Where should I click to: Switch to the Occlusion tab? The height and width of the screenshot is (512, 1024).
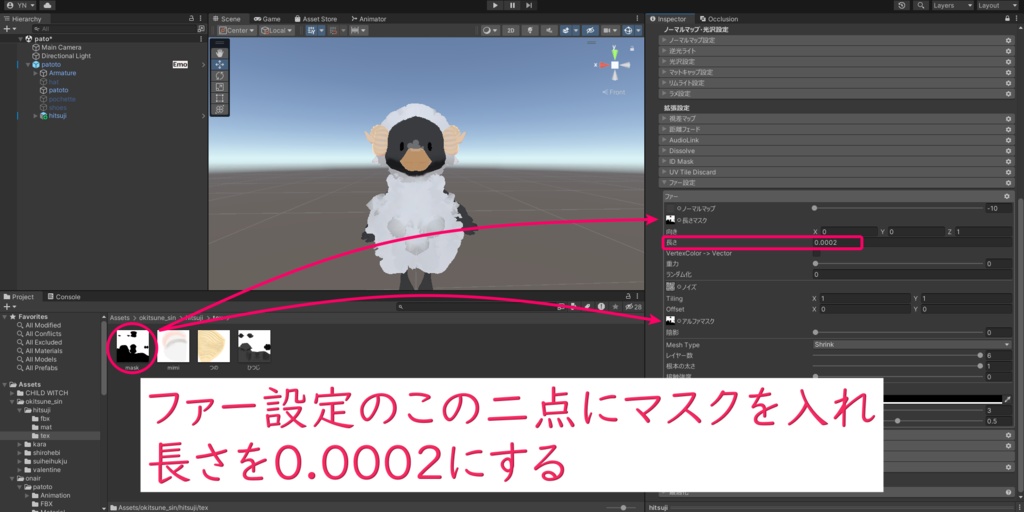click(x=719, y=19)
